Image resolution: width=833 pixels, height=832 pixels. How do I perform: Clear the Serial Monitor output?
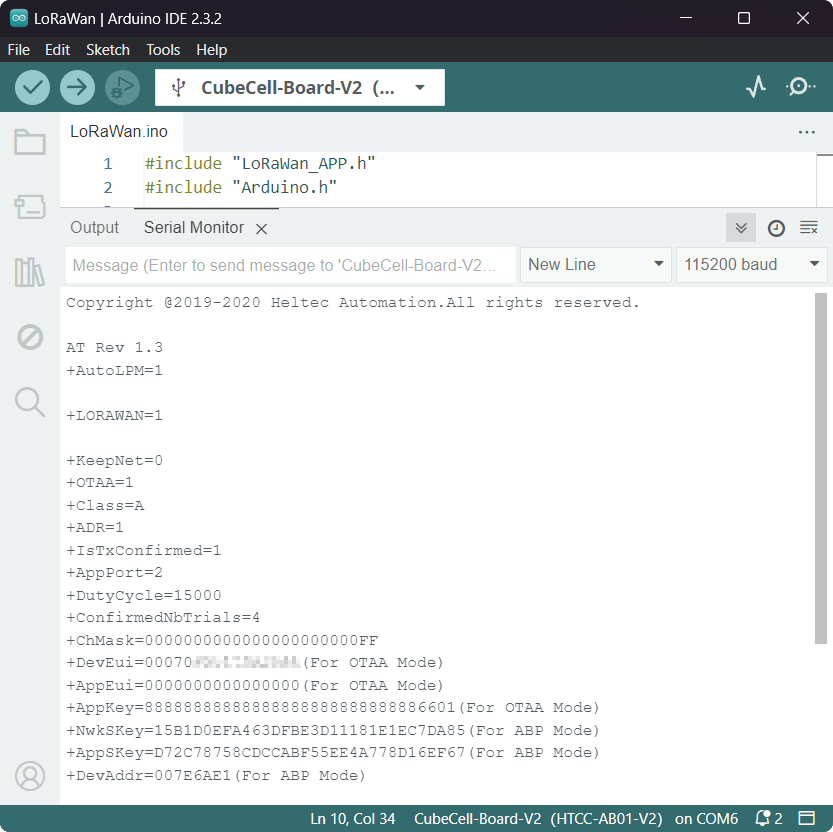809,228
